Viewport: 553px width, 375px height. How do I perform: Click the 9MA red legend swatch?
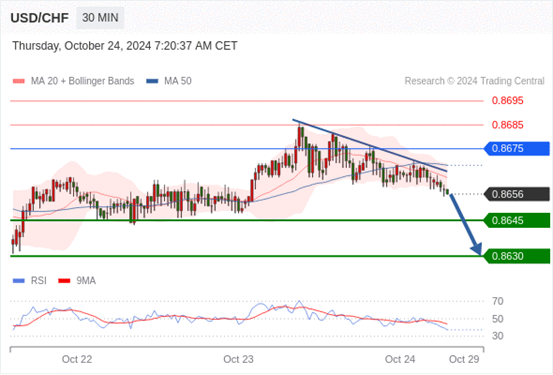(x=64, y=281)
